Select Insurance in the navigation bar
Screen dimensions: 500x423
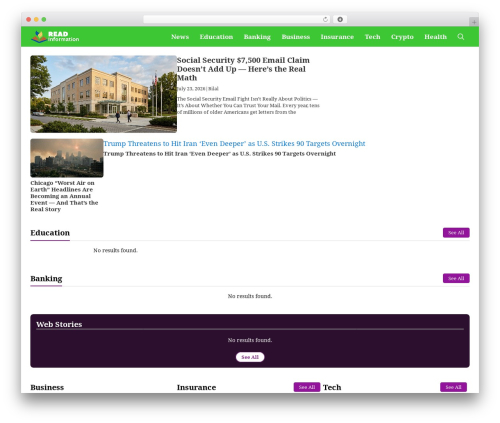[337, 37]
